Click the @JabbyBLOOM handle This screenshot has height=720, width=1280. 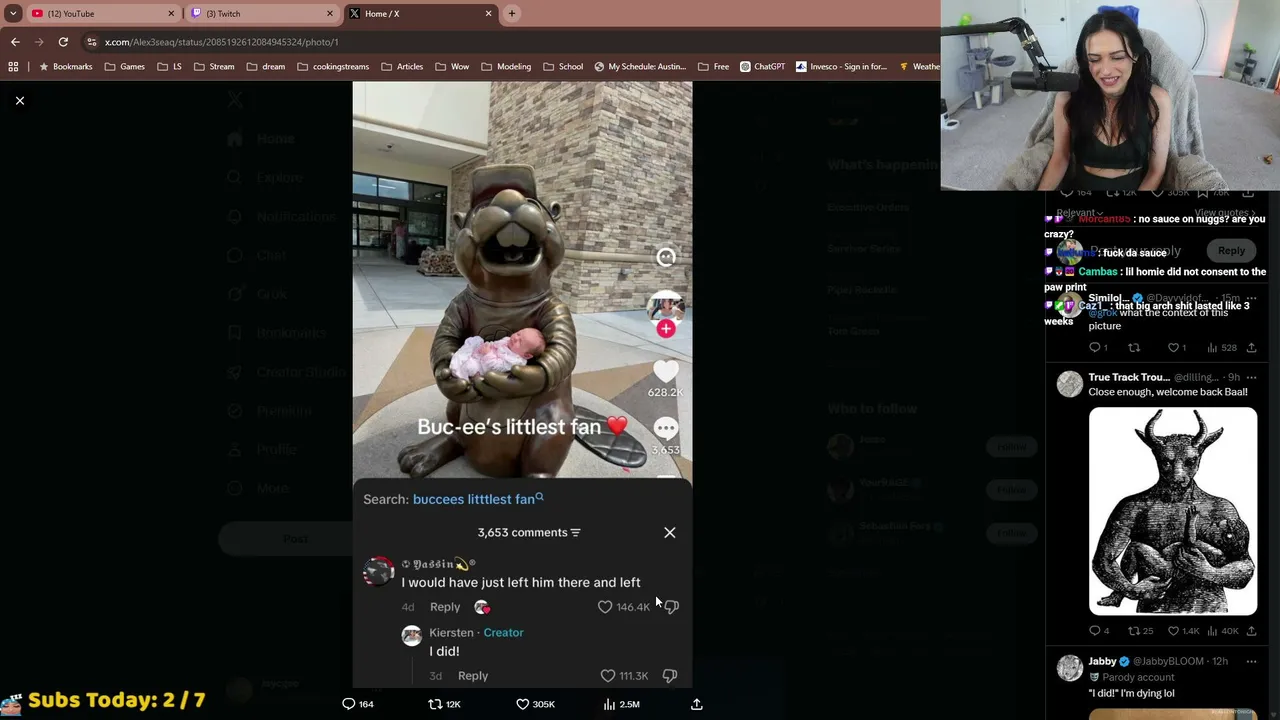1168,661
